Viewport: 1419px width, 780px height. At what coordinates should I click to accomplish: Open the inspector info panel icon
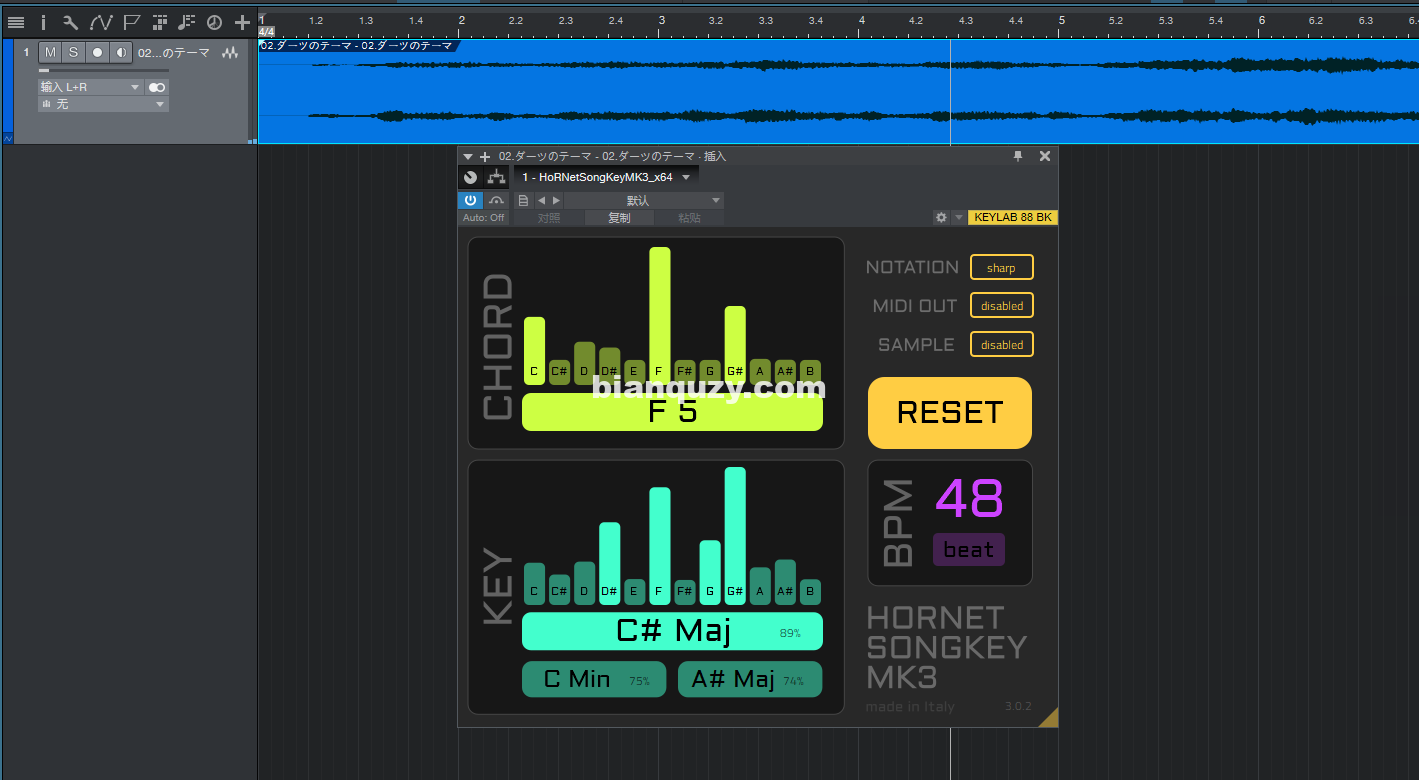(x=43, y=21)
